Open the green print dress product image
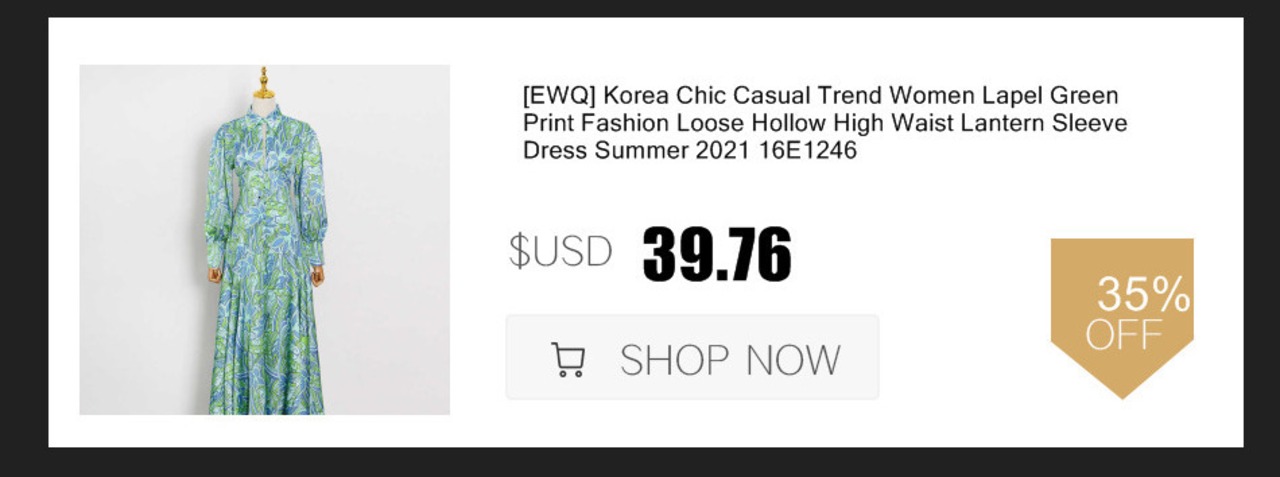 pyautogui.click(x=265, y=240)
